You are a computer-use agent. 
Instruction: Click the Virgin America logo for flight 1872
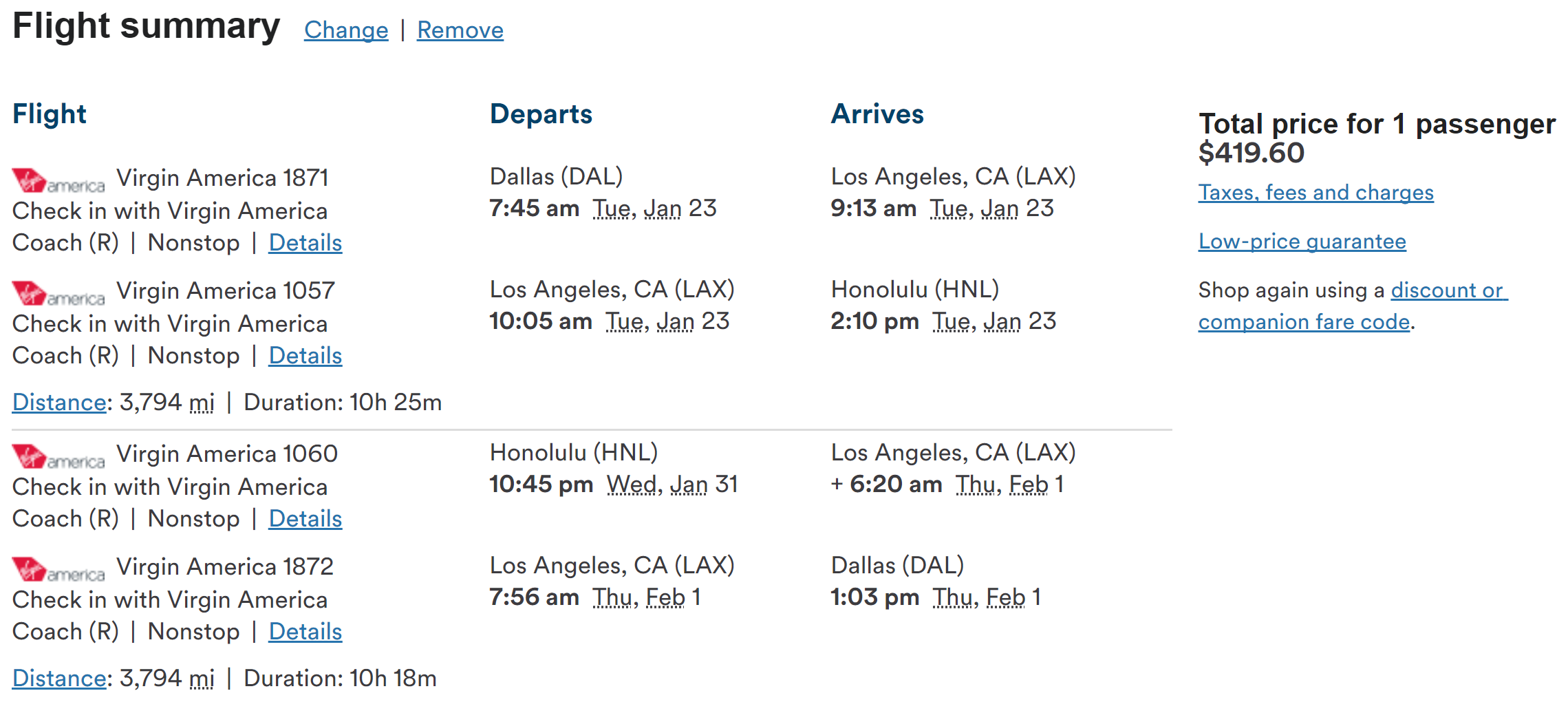point(58,570)
